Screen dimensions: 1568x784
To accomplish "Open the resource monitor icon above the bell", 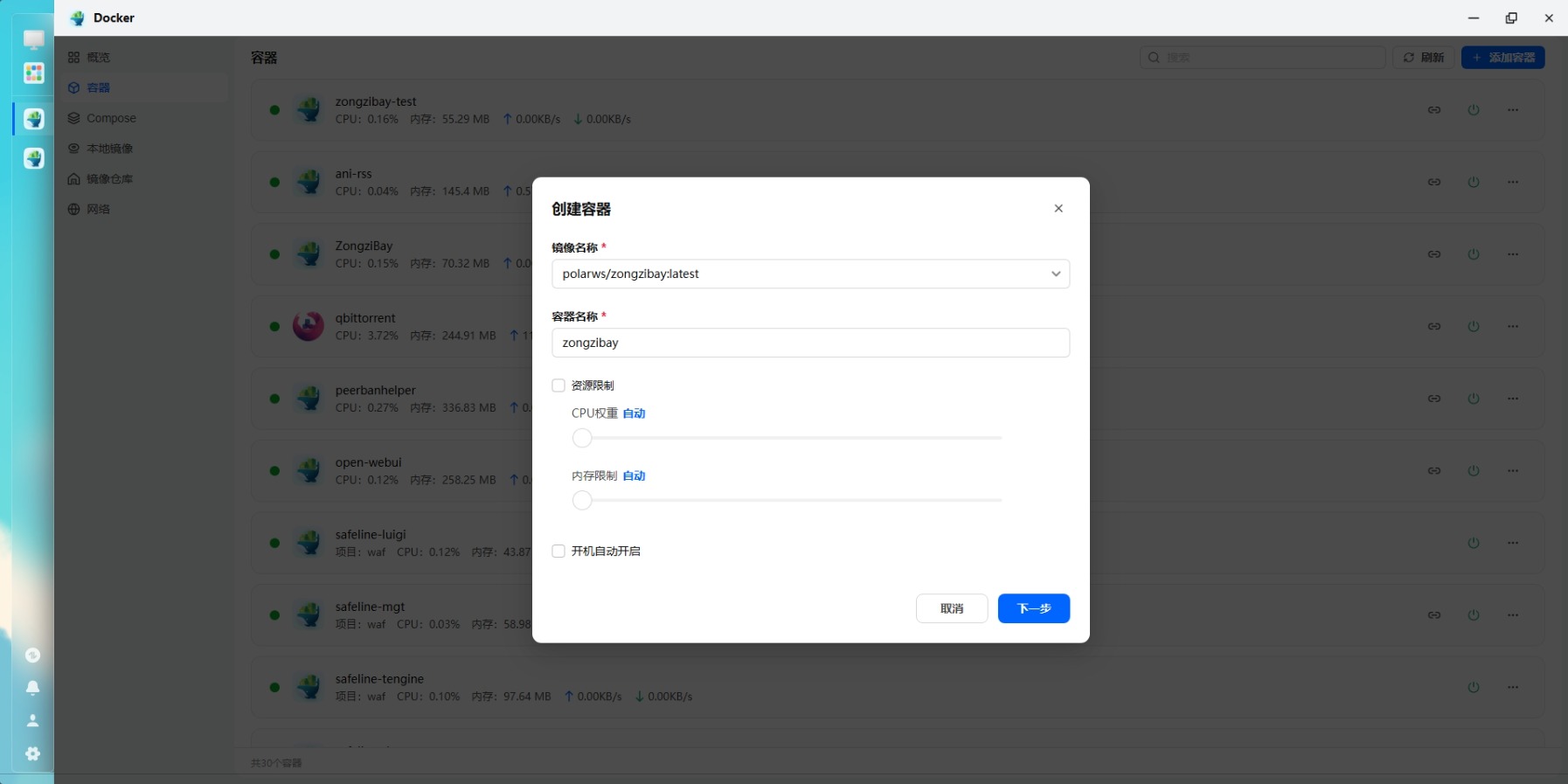I will 33,656.
